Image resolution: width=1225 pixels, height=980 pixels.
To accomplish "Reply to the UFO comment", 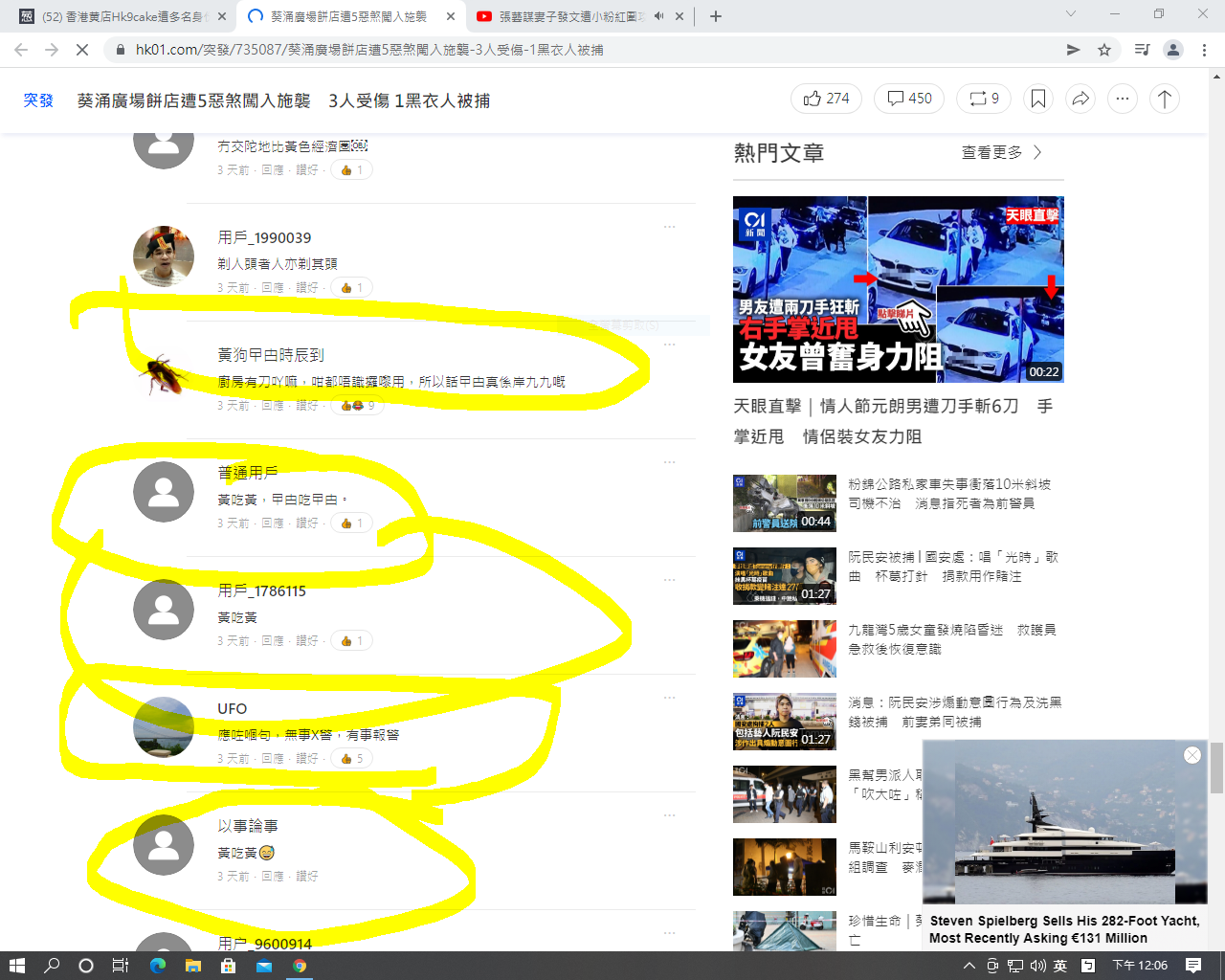I will coord(273,758).
